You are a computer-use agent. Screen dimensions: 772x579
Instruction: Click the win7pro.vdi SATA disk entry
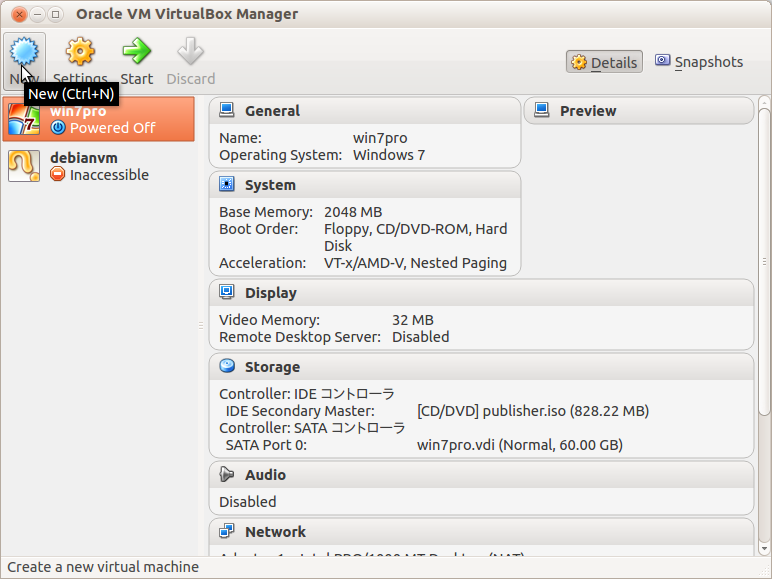tap(520, 445)
